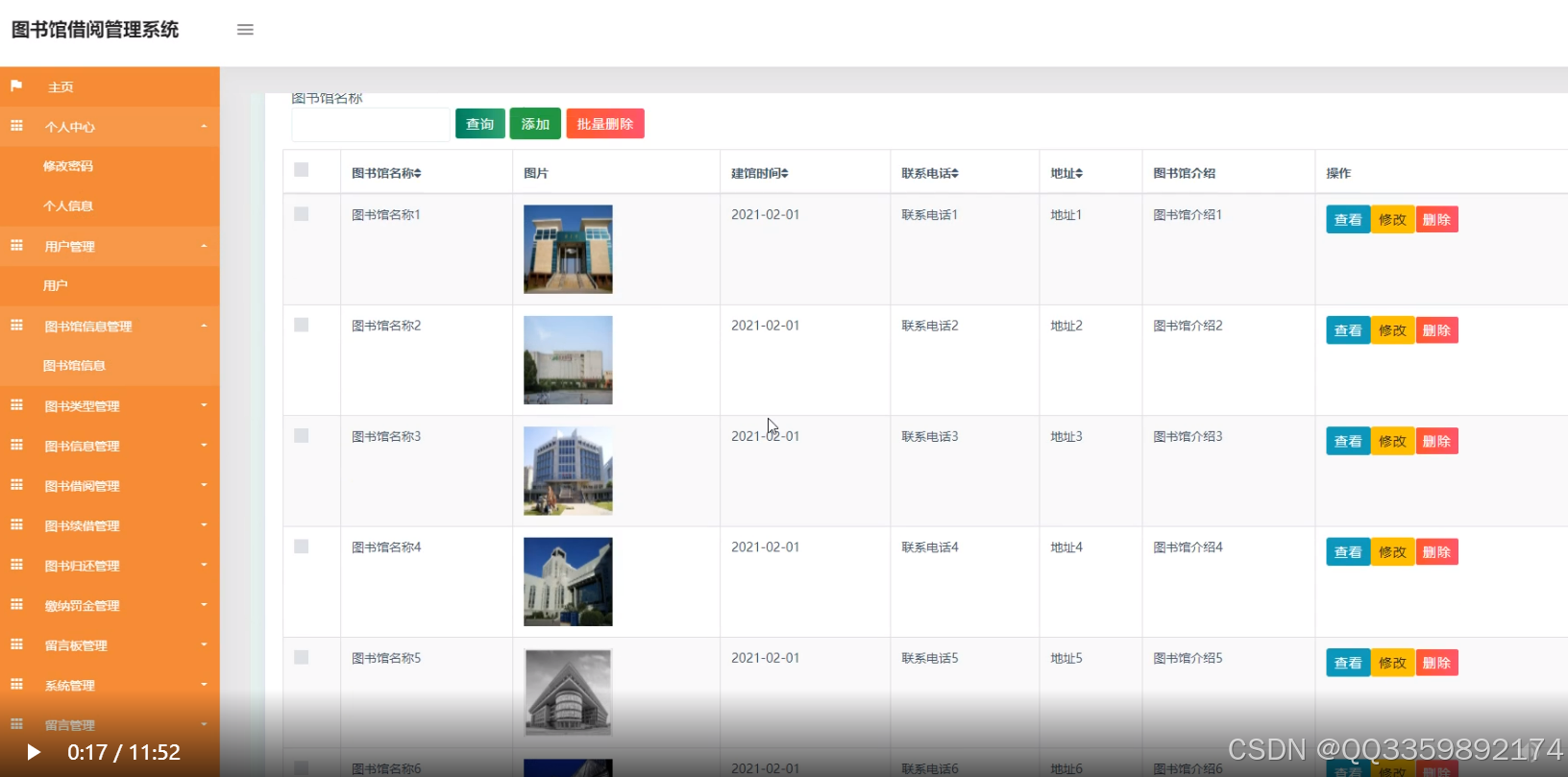This screenshot has height=777, width=1568.
Task: Play the video with the play button
Action: (x=34, y=752)
